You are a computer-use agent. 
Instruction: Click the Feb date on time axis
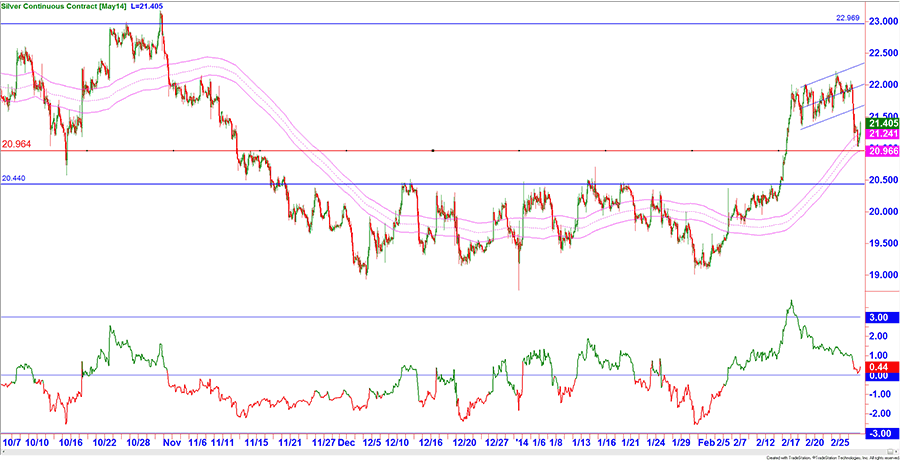click(x=706, y=441)
